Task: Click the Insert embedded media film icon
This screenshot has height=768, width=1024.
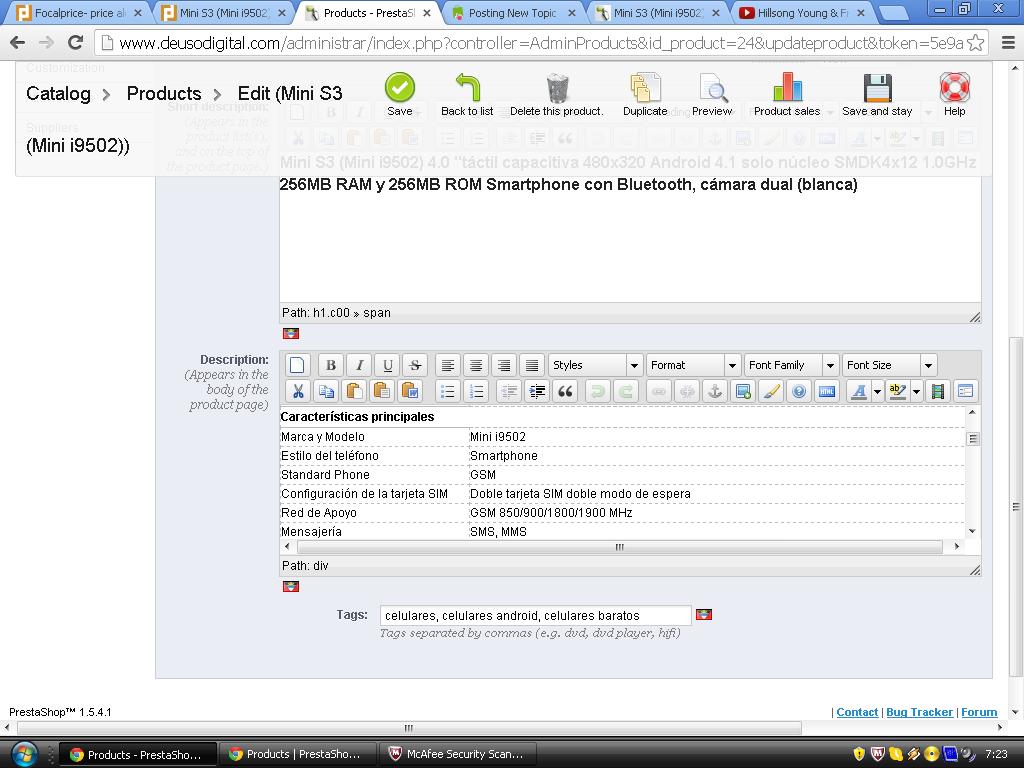Action: click(938, 392)
